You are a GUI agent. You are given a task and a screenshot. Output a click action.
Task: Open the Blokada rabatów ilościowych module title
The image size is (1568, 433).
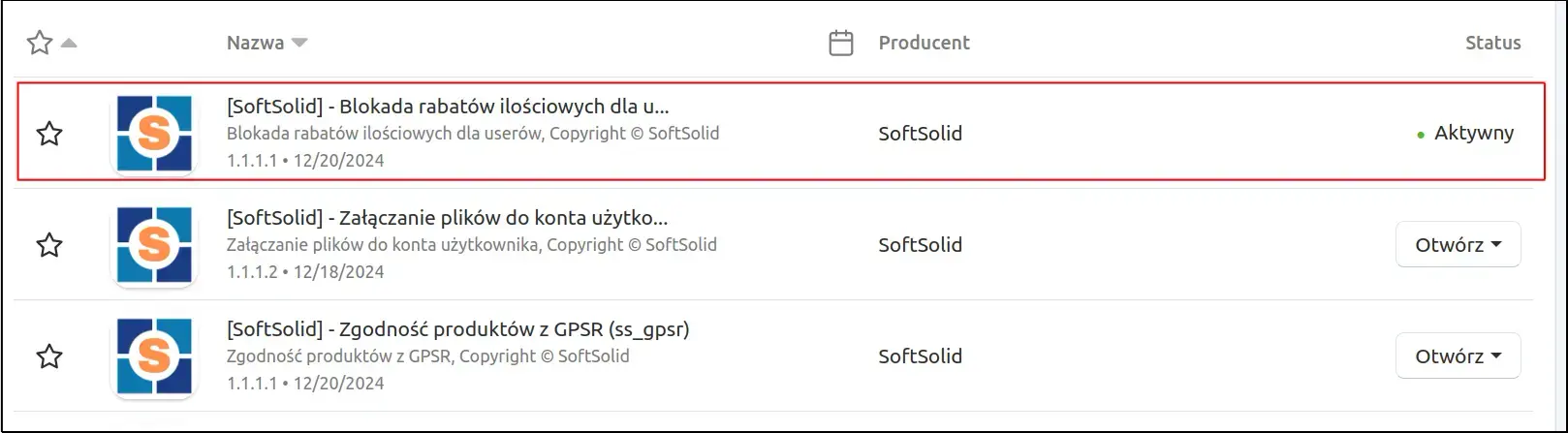[448, 107]
